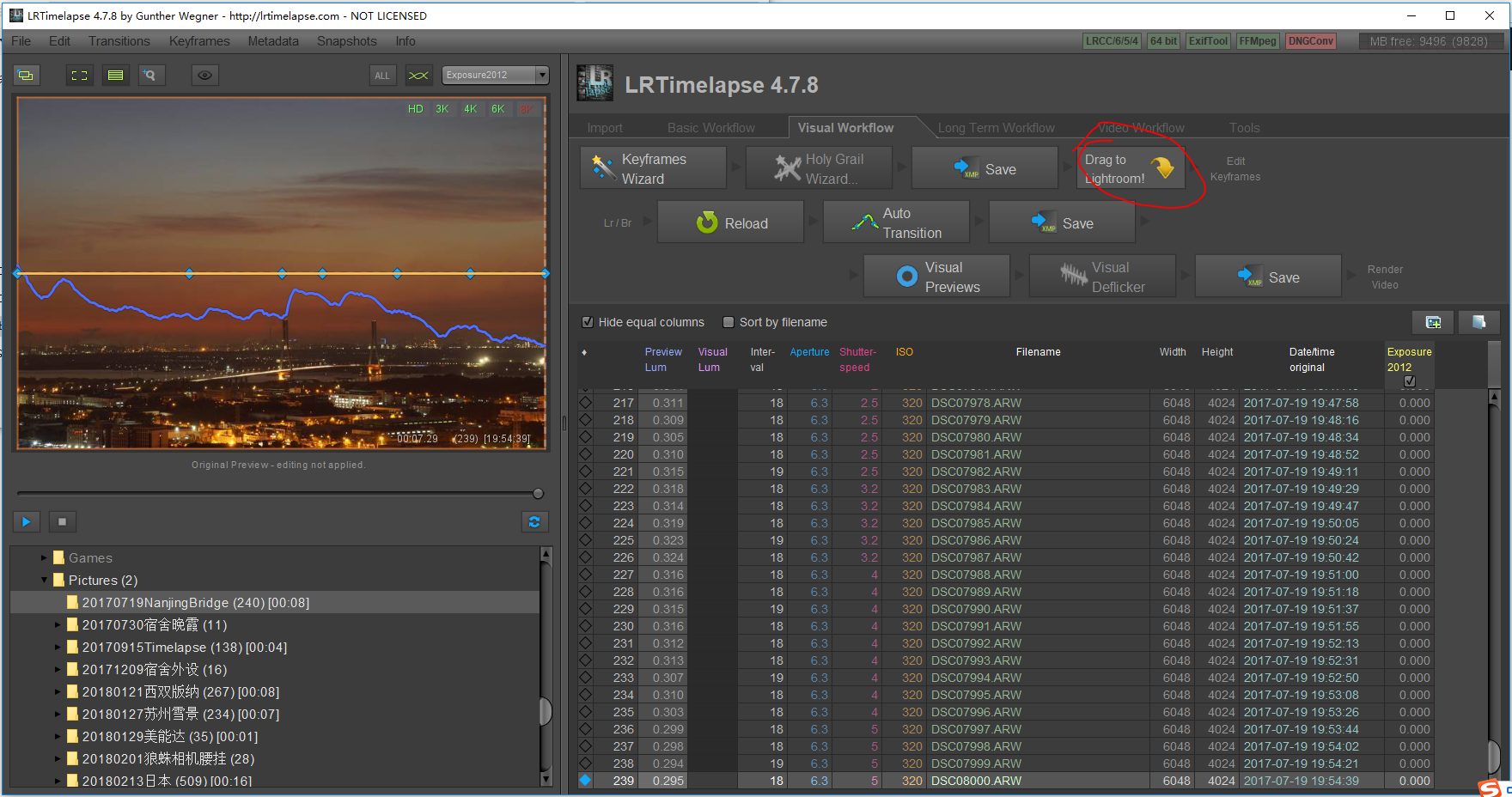This screenshot has width=1512, height=797.
Task: Enable Sort by filename checkbox
Action: pos(729,322)
